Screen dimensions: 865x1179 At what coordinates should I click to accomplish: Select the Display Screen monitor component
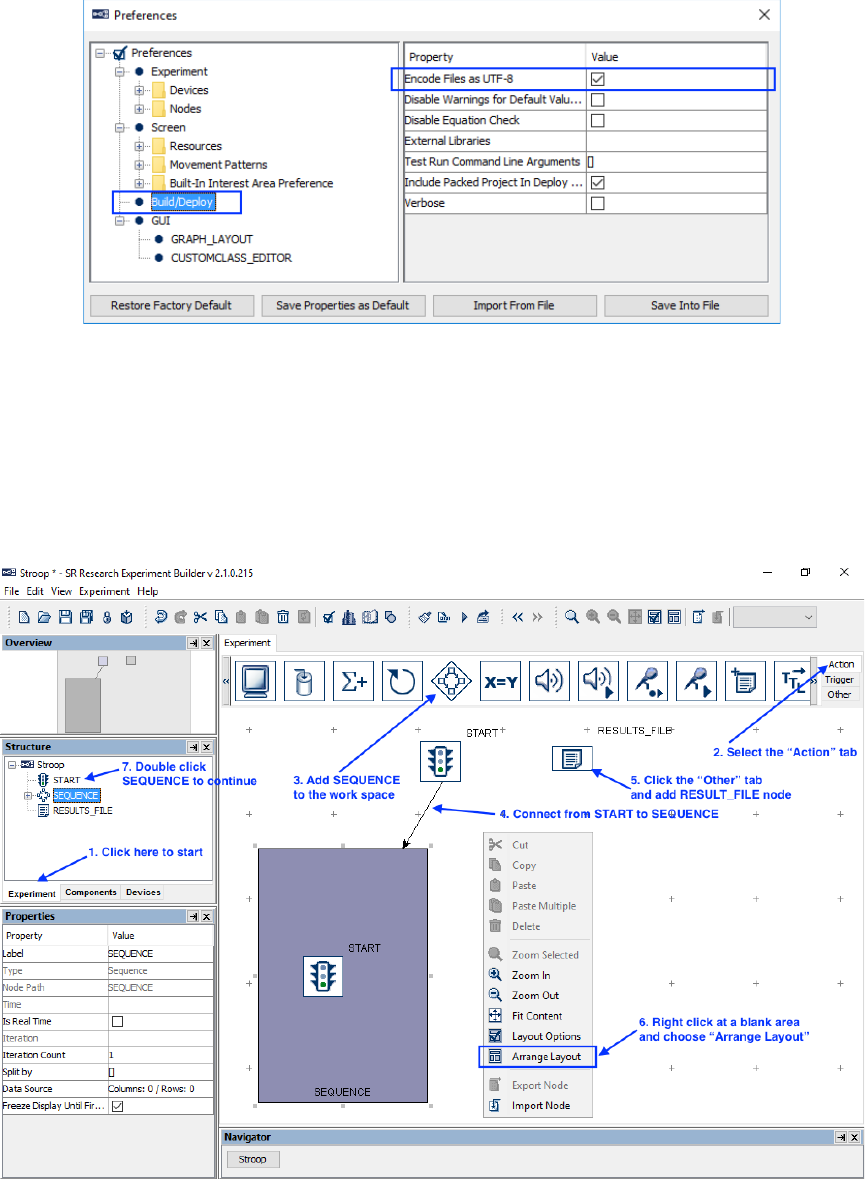click(255, 681)
